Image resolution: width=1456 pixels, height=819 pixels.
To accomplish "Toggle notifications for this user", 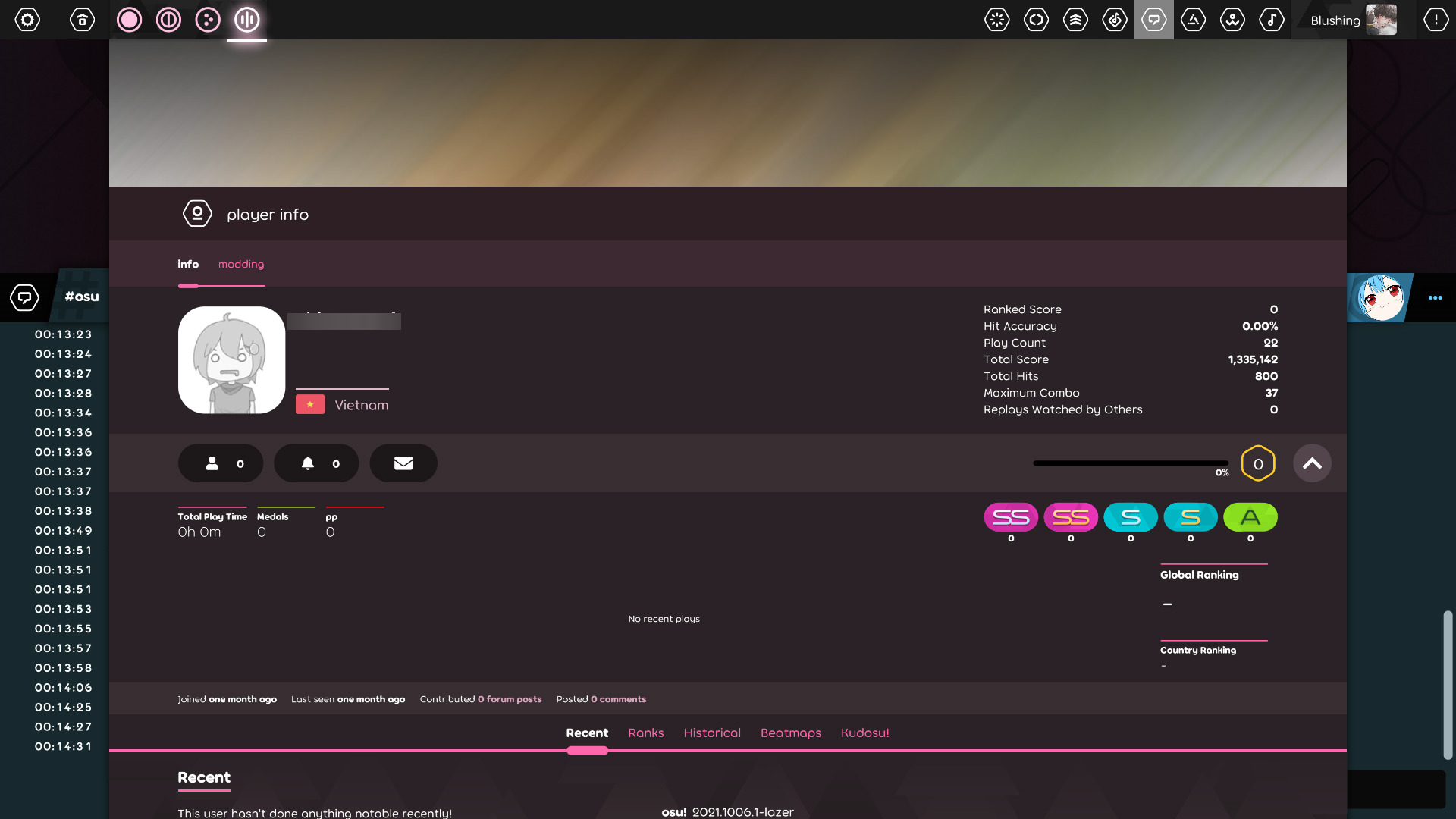I will tap(316, 463).
